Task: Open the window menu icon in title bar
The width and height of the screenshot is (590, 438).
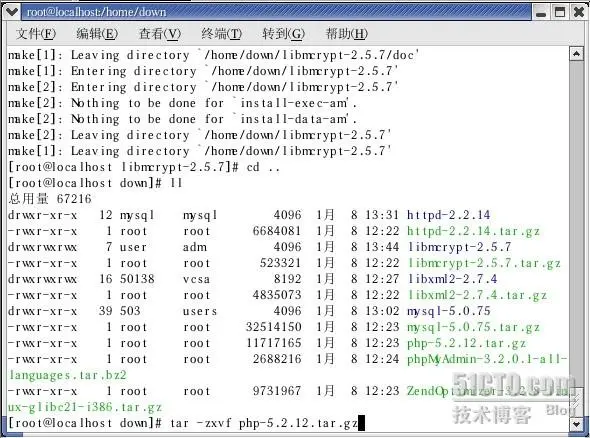Action: coord(11,12)
